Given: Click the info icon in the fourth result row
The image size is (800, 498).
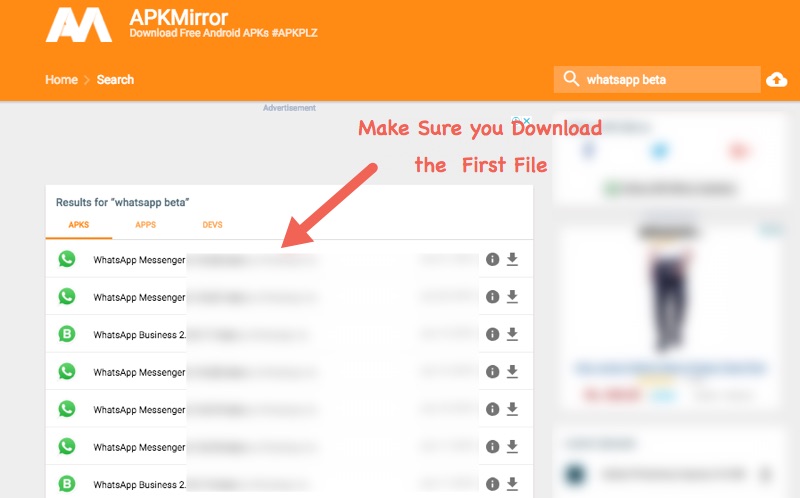Looking at the screenshot, I should coord(492,371).
